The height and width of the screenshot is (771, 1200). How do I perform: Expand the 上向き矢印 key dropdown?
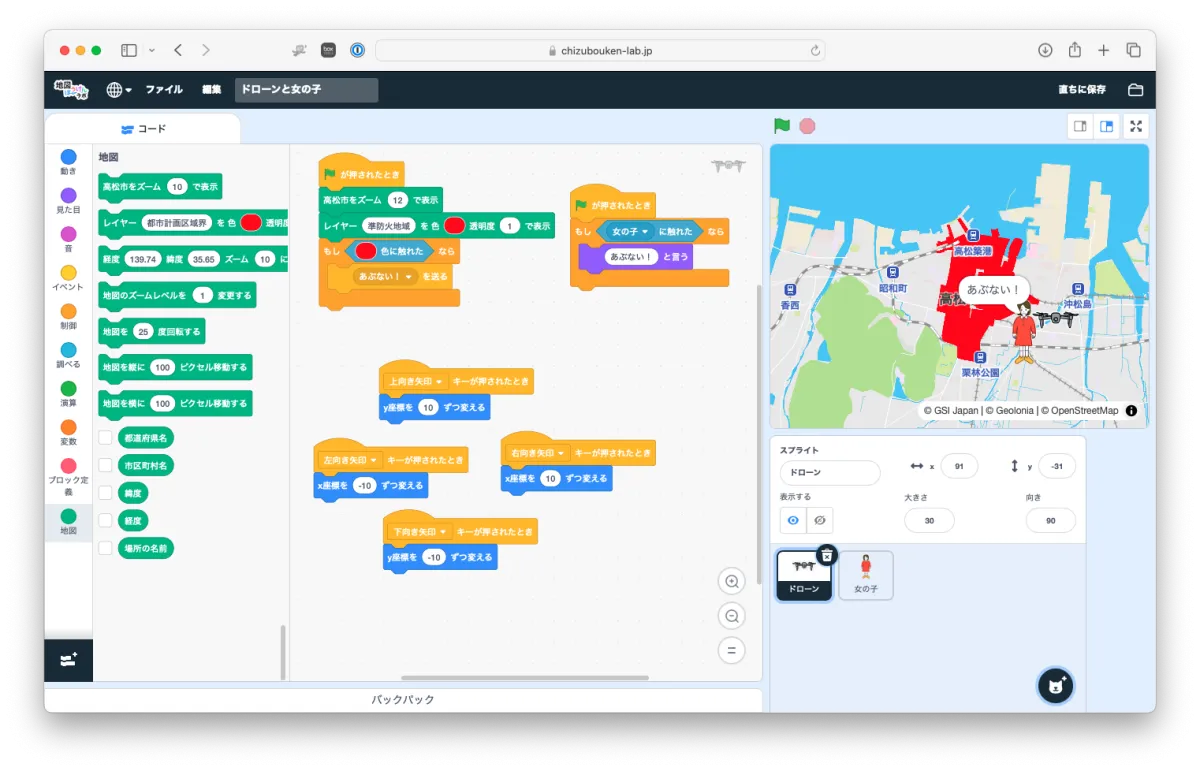[438, 381]
